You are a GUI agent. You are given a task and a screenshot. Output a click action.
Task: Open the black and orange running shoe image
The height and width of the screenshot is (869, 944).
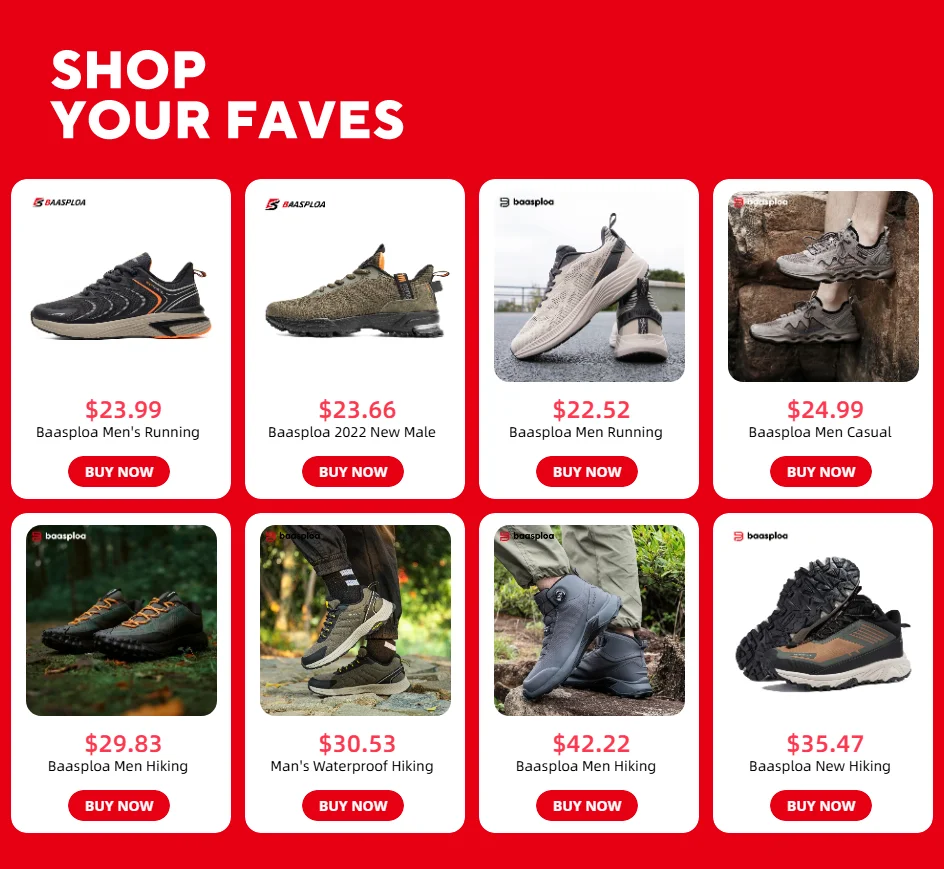[x=121, y=296]
